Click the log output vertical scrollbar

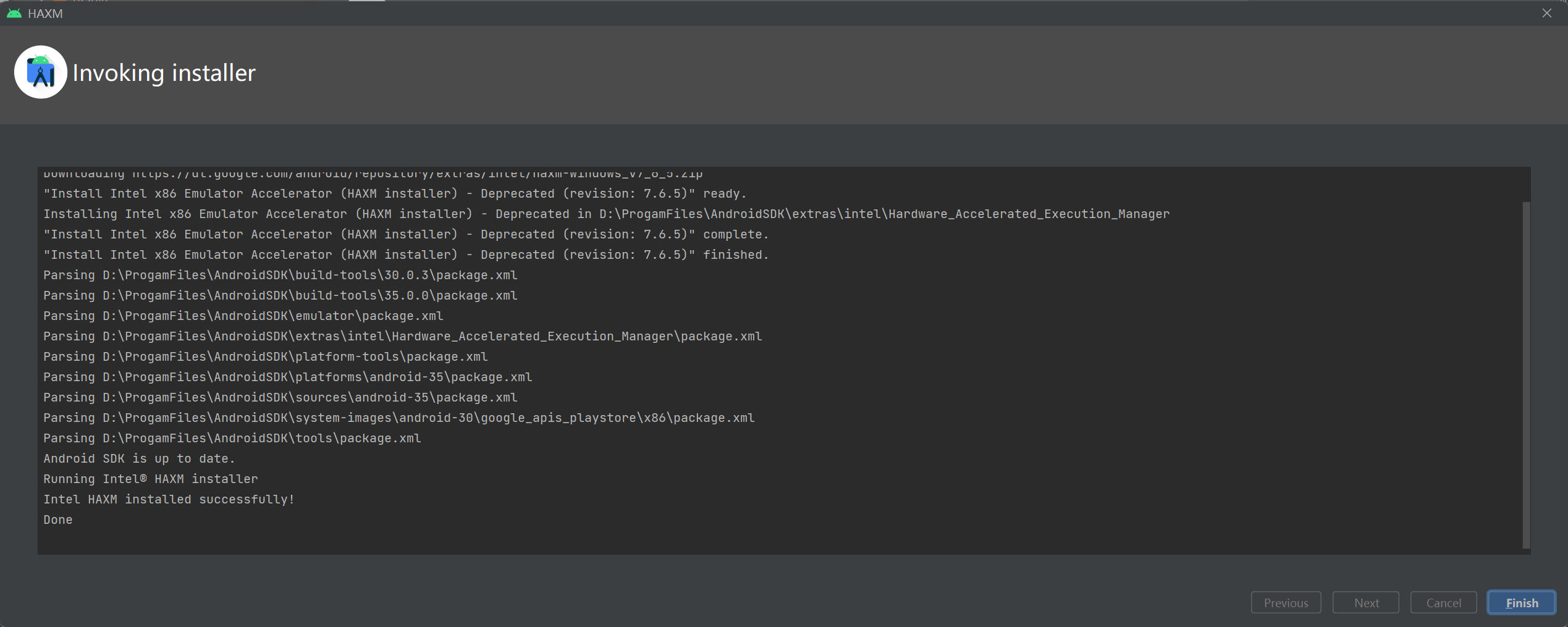click(x=1526, y=375)
